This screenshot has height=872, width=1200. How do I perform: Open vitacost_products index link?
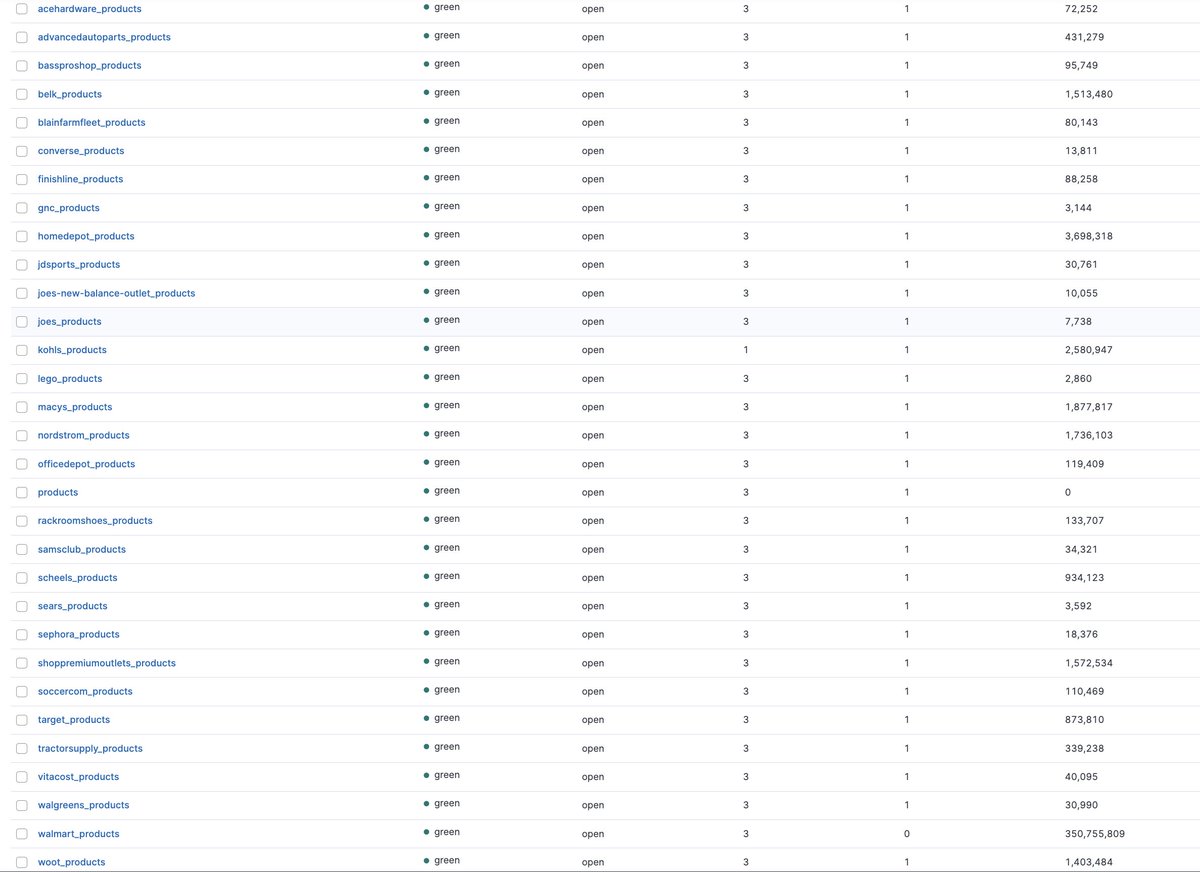[78, 776]
